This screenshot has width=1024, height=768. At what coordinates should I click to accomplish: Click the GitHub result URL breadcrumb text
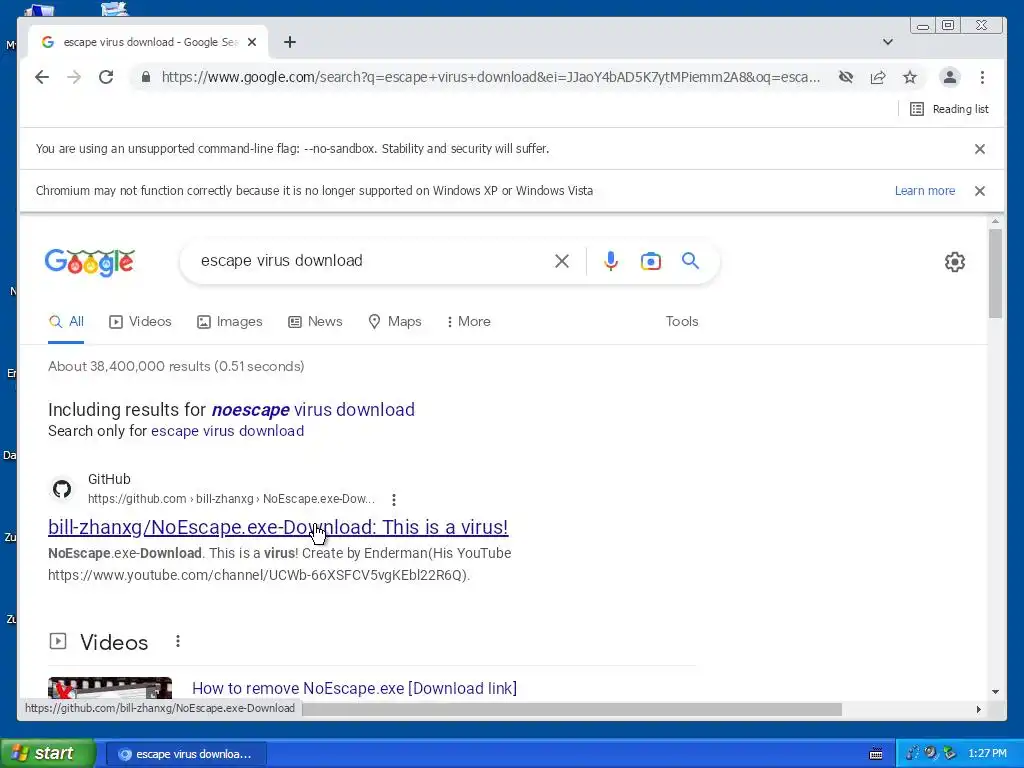[x=231, y=499]
